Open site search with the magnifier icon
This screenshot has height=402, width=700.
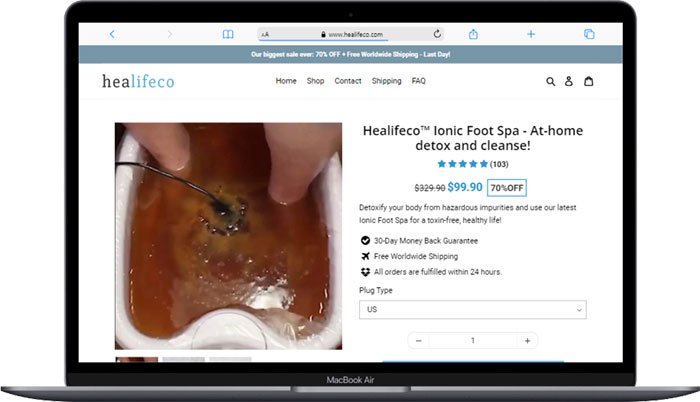pos(550,81)
